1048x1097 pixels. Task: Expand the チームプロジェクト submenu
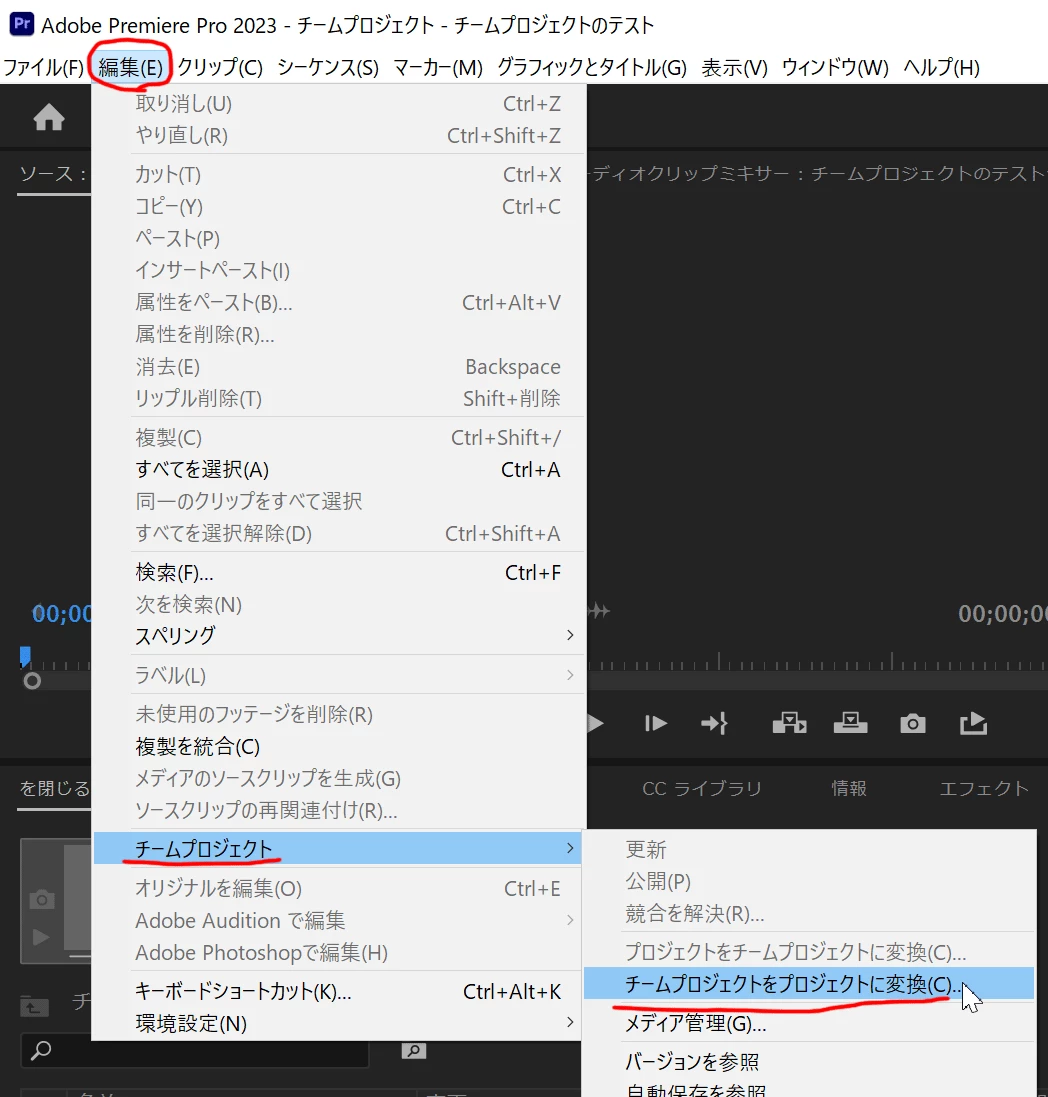[x=339, y=848]
